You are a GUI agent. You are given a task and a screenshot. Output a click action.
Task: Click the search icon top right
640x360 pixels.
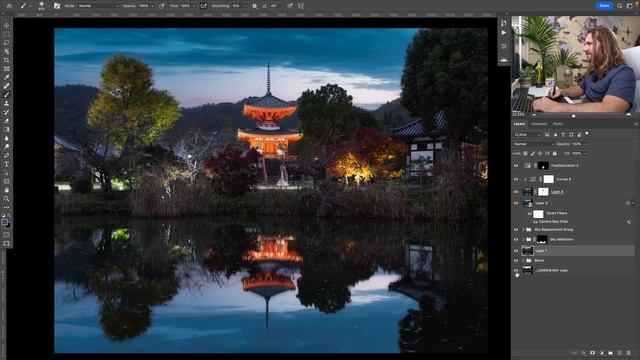tap(620, 6)
